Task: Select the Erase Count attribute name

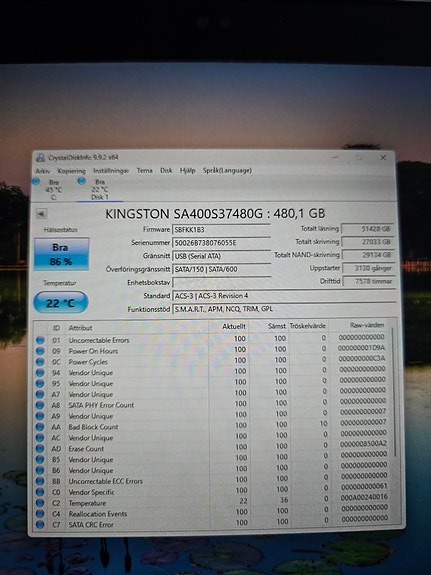Action: 86,449
